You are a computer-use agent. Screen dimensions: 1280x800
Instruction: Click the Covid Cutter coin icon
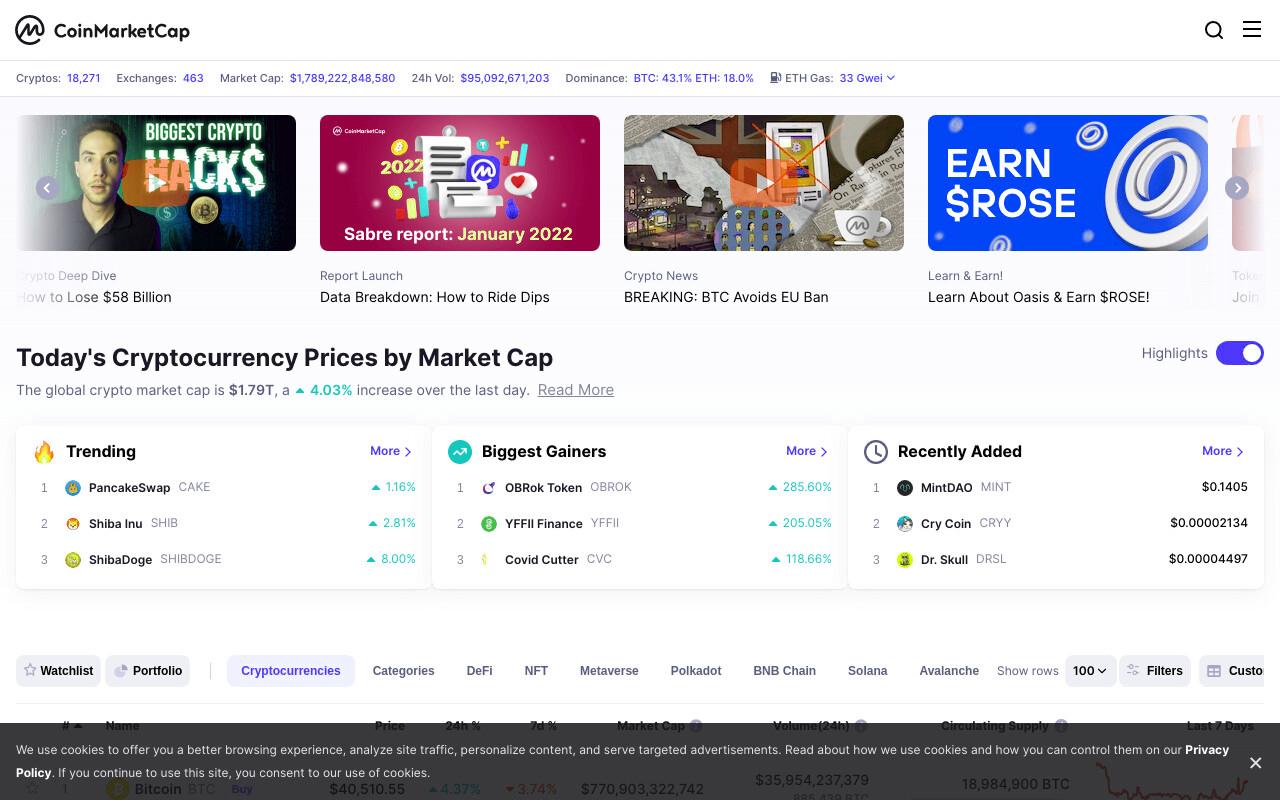(x=489, y=560)
